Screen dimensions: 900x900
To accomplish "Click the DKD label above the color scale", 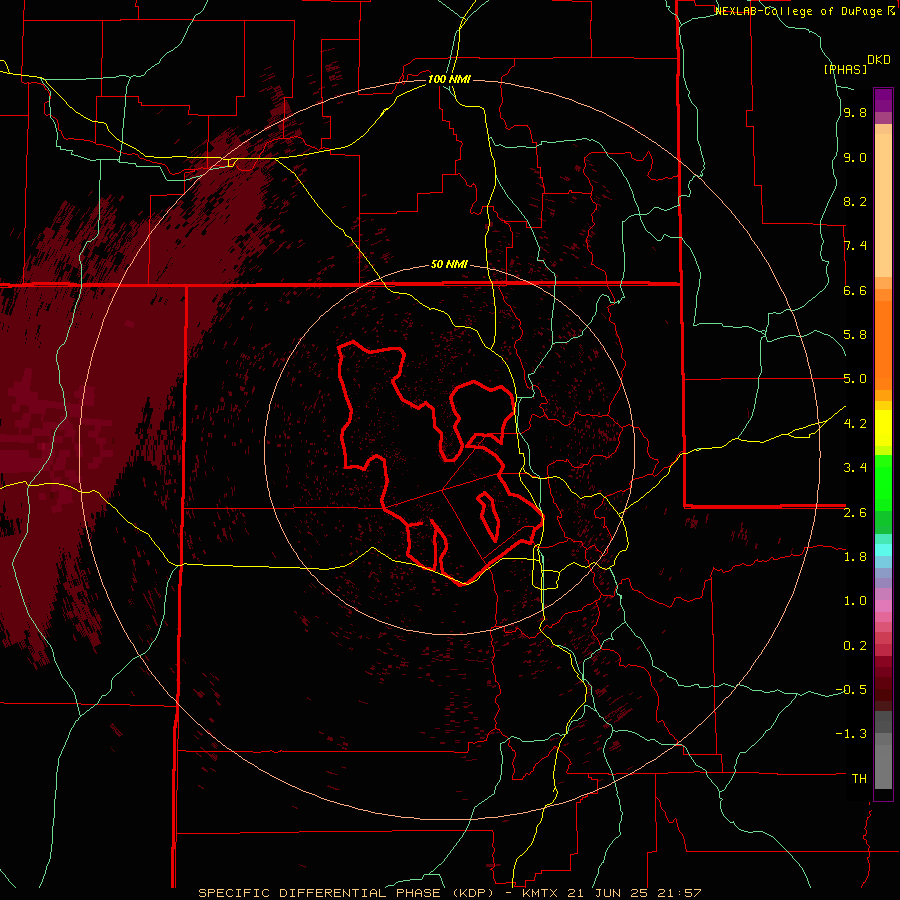I will 879,60.
